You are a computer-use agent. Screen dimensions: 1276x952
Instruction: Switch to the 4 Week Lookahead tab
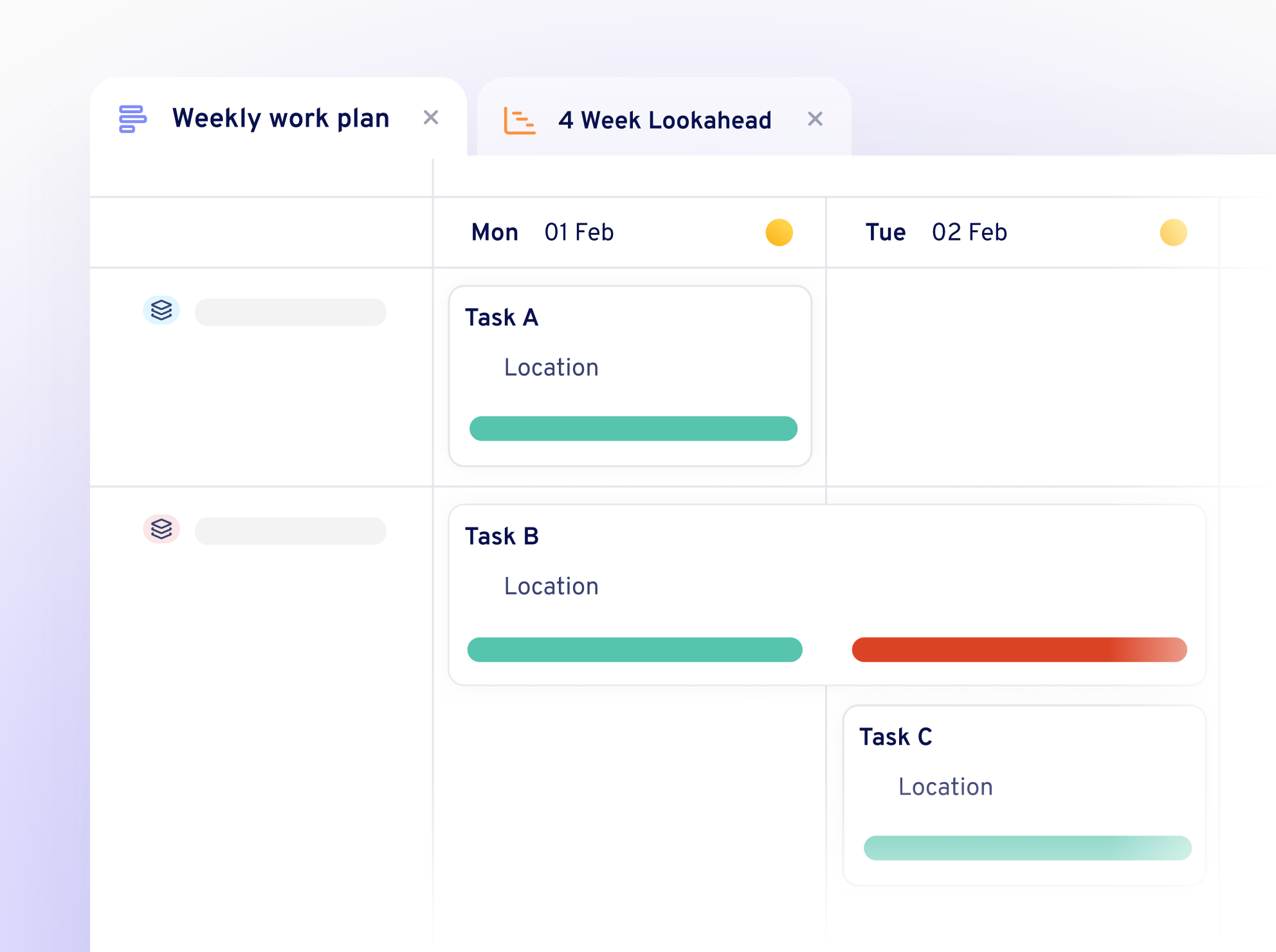(664, 120)
